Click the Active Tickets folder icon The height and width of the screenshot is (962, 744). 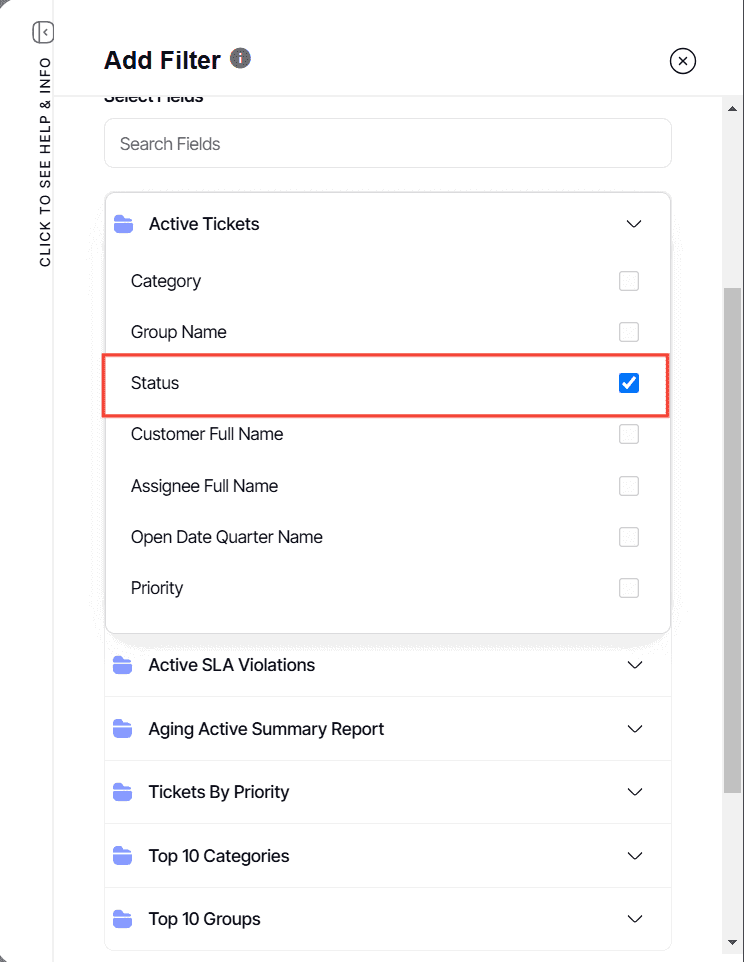[124, 224]
